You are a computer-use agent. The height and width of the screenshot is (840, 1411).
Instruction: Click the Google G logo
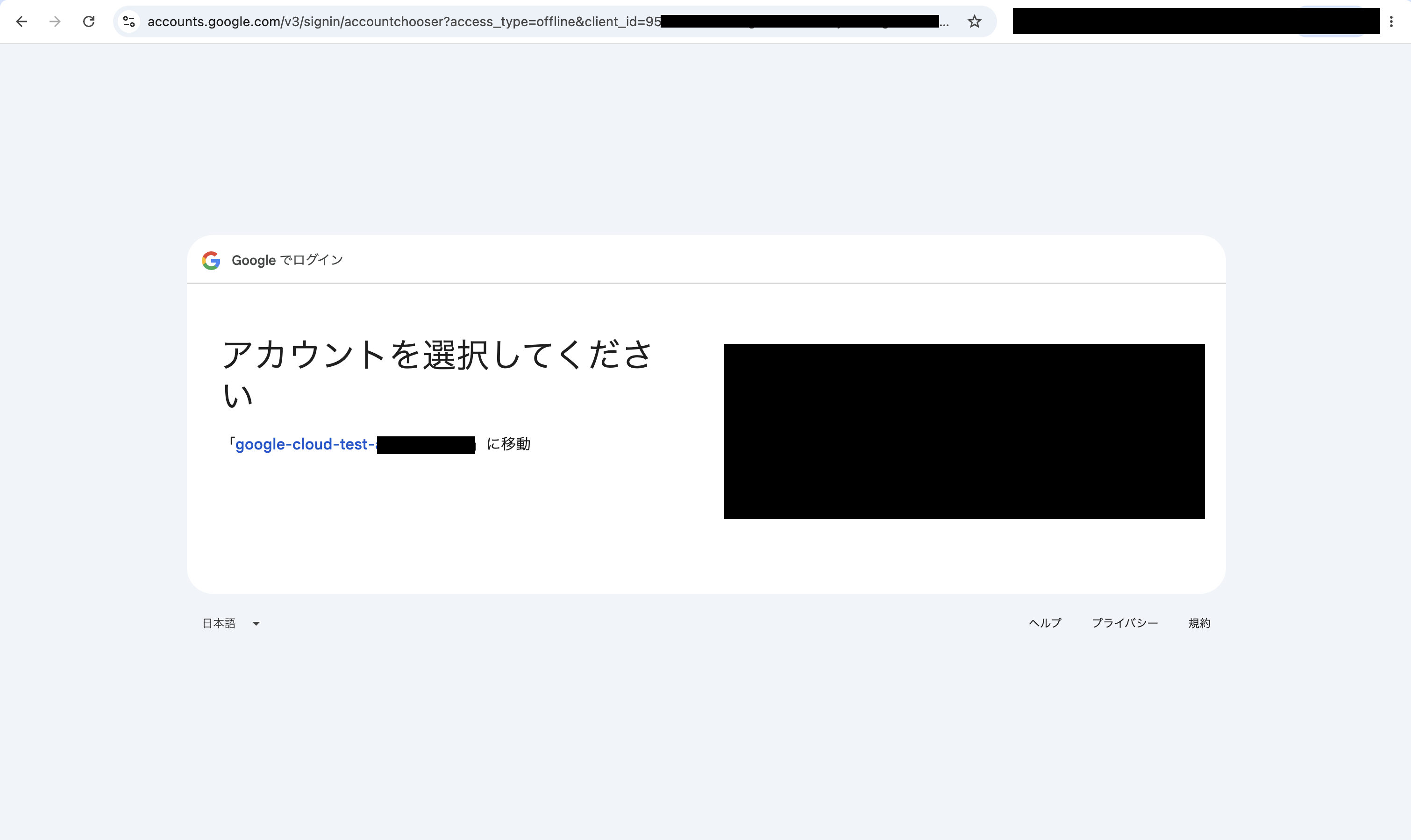coord(211,260)
